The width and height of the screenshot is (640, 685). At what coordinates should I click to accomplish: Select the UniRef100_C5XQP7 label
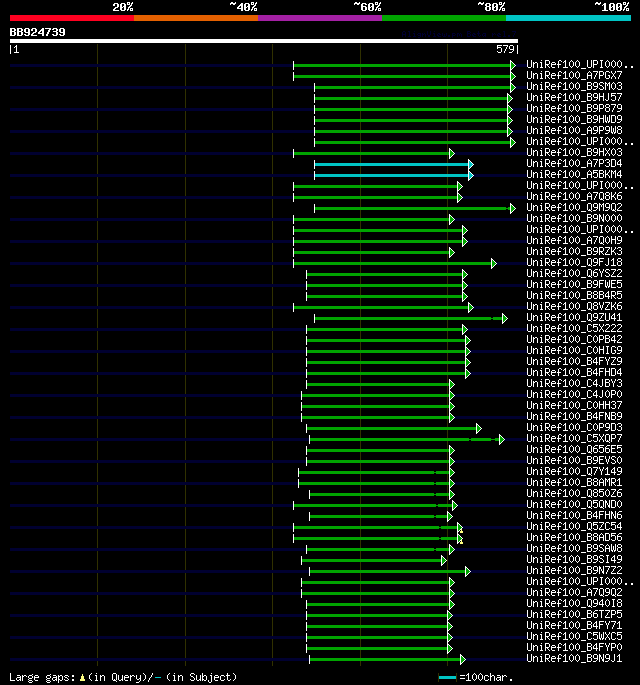574,439
